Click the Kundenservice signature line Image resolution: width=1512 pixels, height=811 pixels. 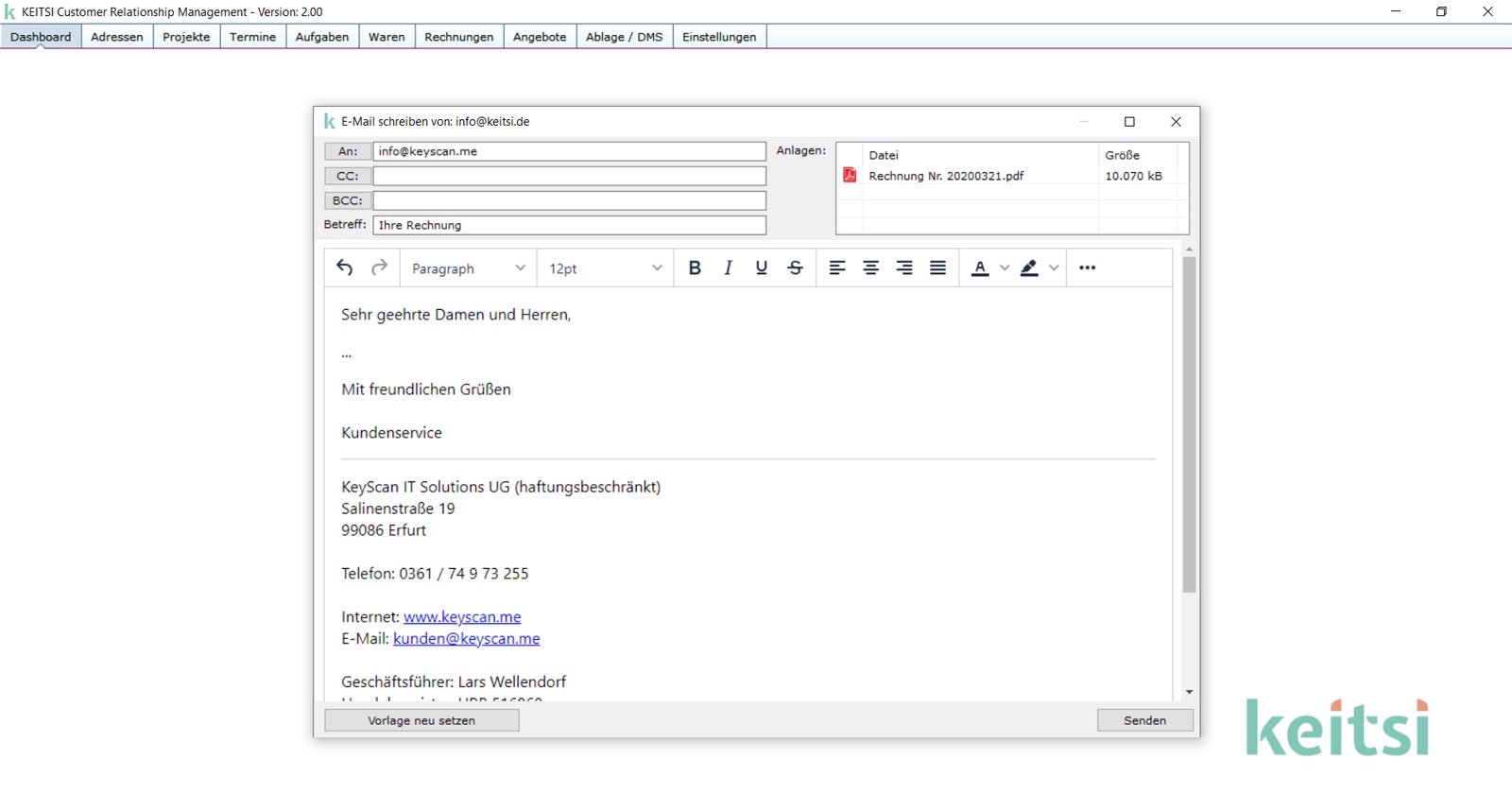391,433
